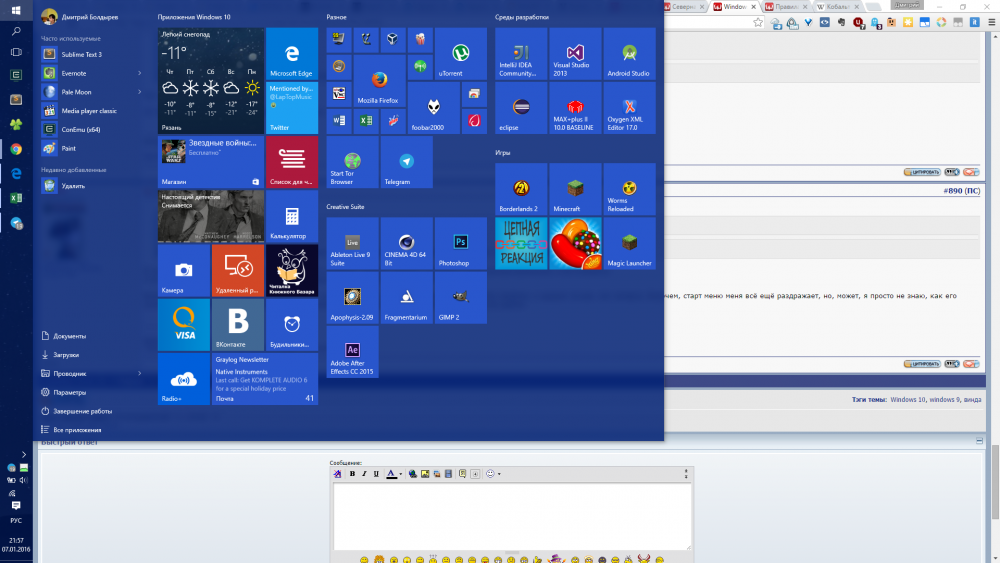Open the Radio+ tile
This screenshot has height=563, width=1000.
point(184,379)
